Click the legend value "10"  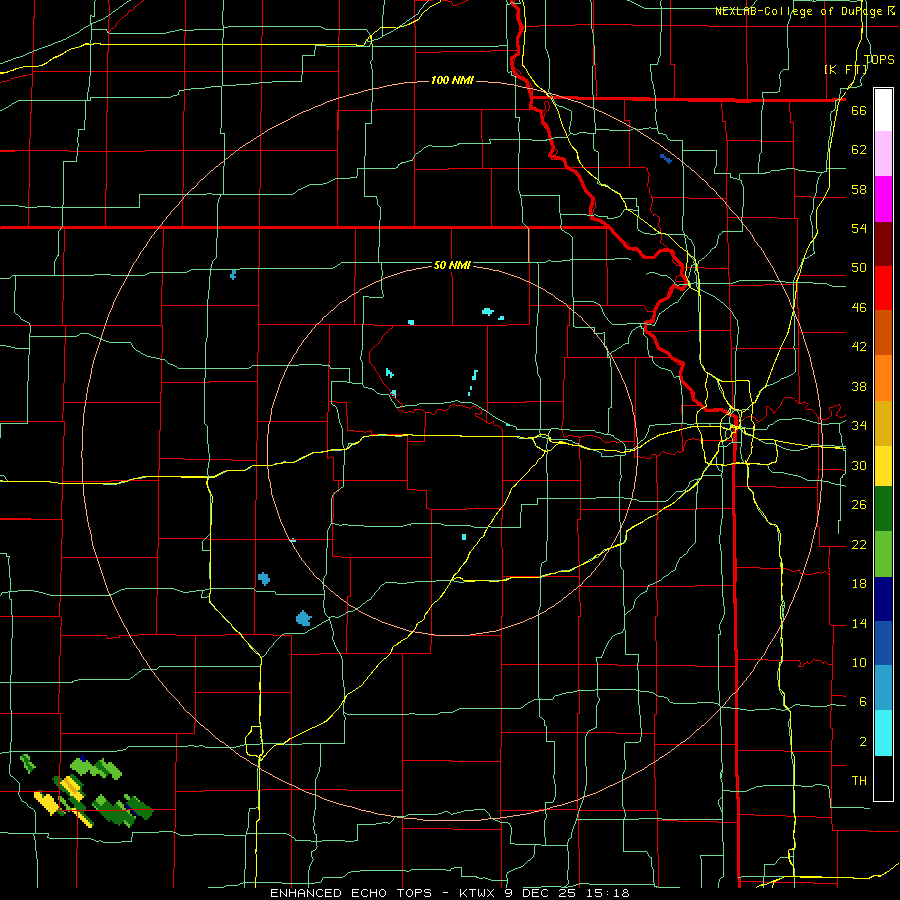859,663
